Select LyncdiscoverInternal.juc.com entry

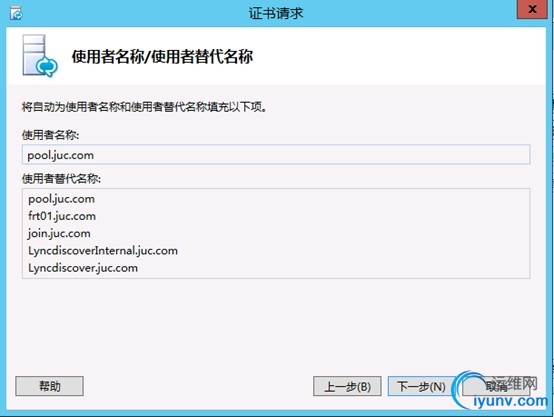(103, 251)
